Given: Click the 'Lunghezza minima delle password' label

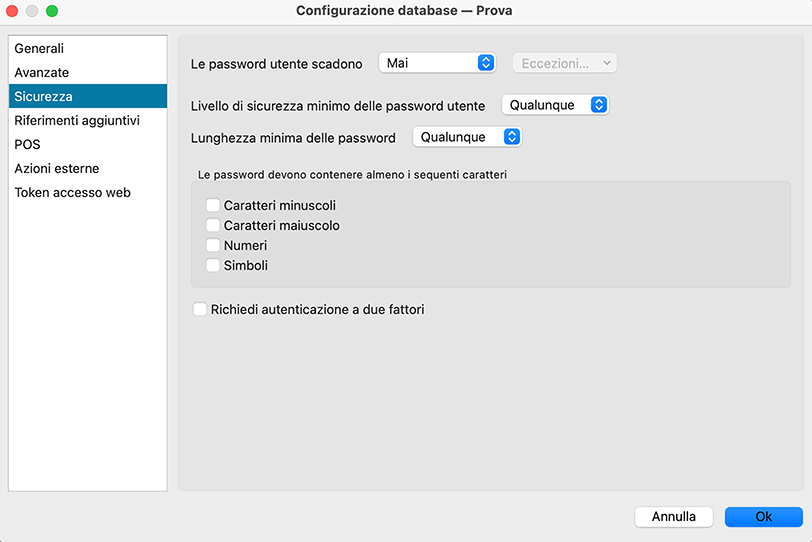Looking at the screenshot, I should [293, 138].
